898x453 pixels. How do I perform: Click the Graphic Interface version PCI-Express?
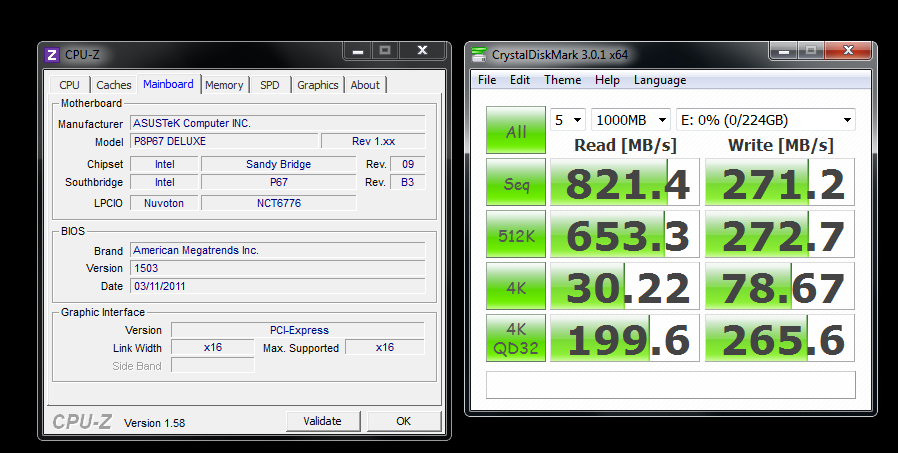tap(298, 330)
